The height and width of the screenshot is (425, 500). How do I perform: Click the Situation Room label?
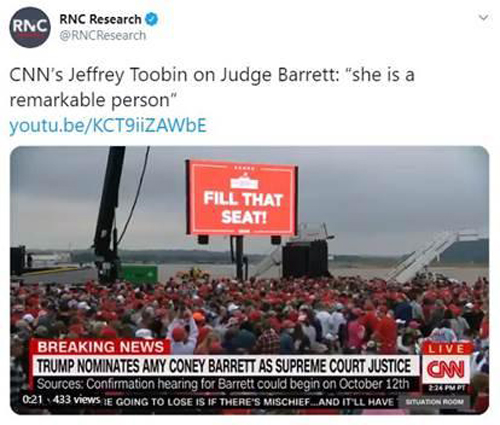pos(434,402)
